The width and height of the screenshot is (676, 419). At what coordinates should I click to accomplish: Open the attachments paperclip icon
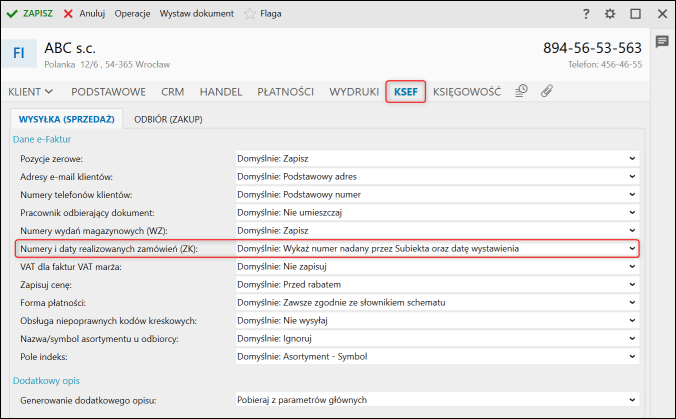(x=546, y=91)
